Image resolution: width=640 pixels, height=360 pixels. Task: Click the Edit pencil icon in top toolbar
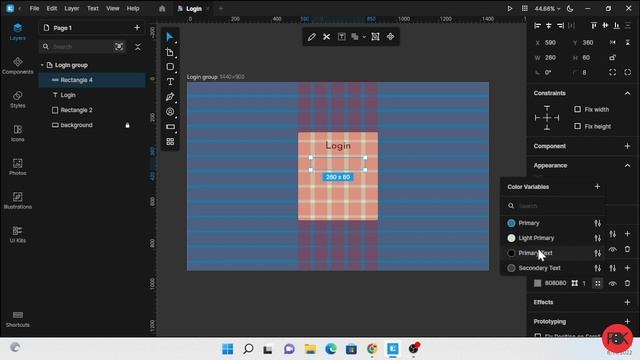tap(311, 37)
